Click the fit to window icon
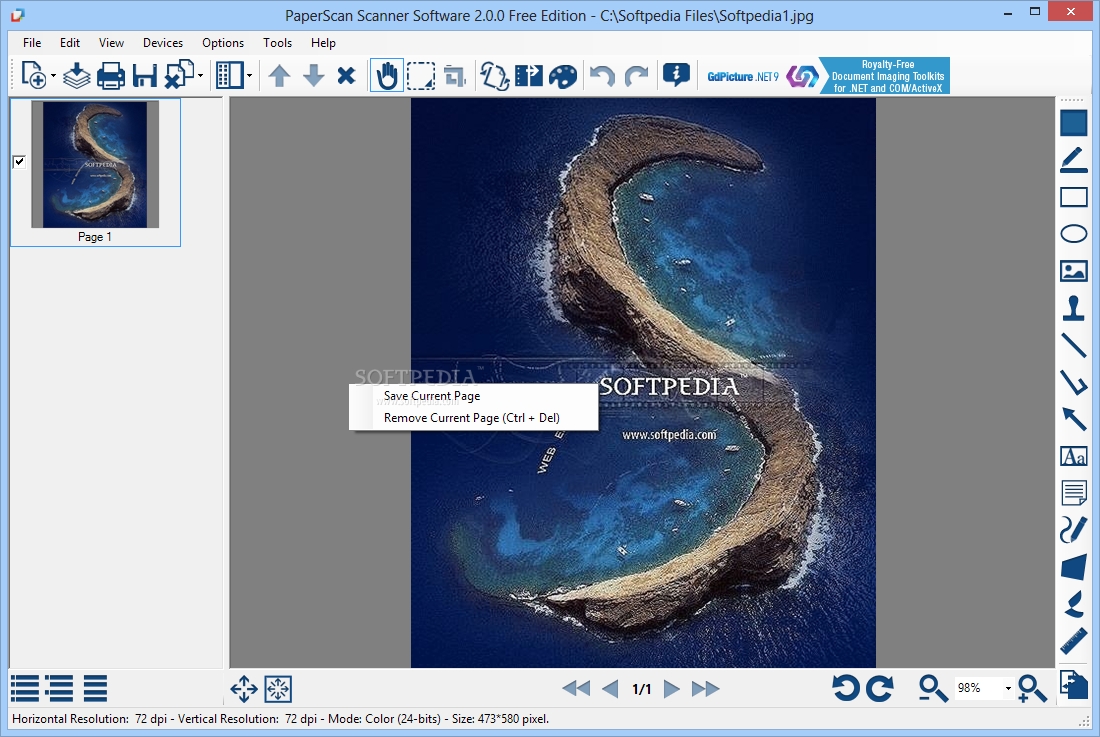The image size is (1100, 737). click(x=278, y=689)
